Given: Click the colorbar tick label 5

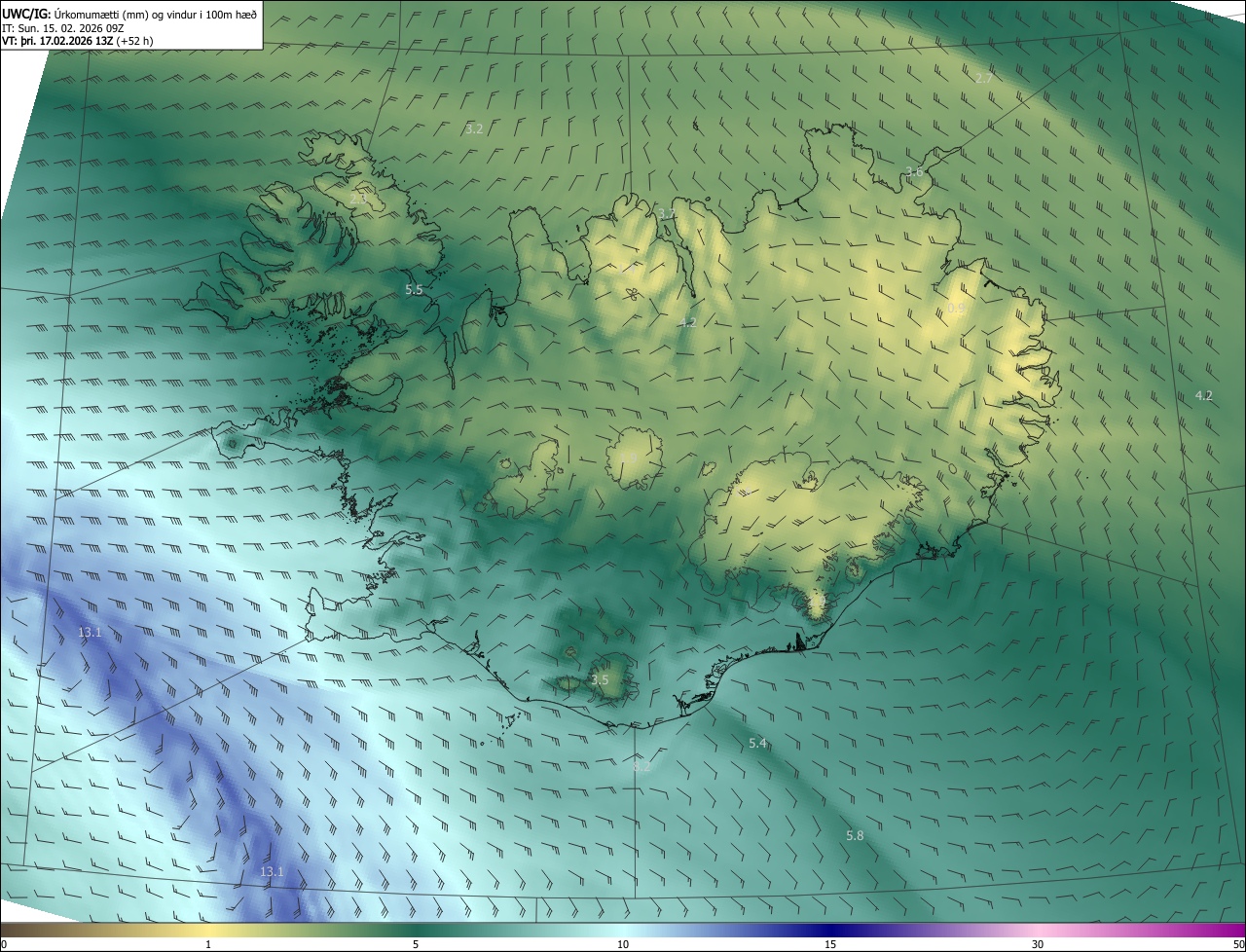Looking at the screenshot, I should [416, 944].
